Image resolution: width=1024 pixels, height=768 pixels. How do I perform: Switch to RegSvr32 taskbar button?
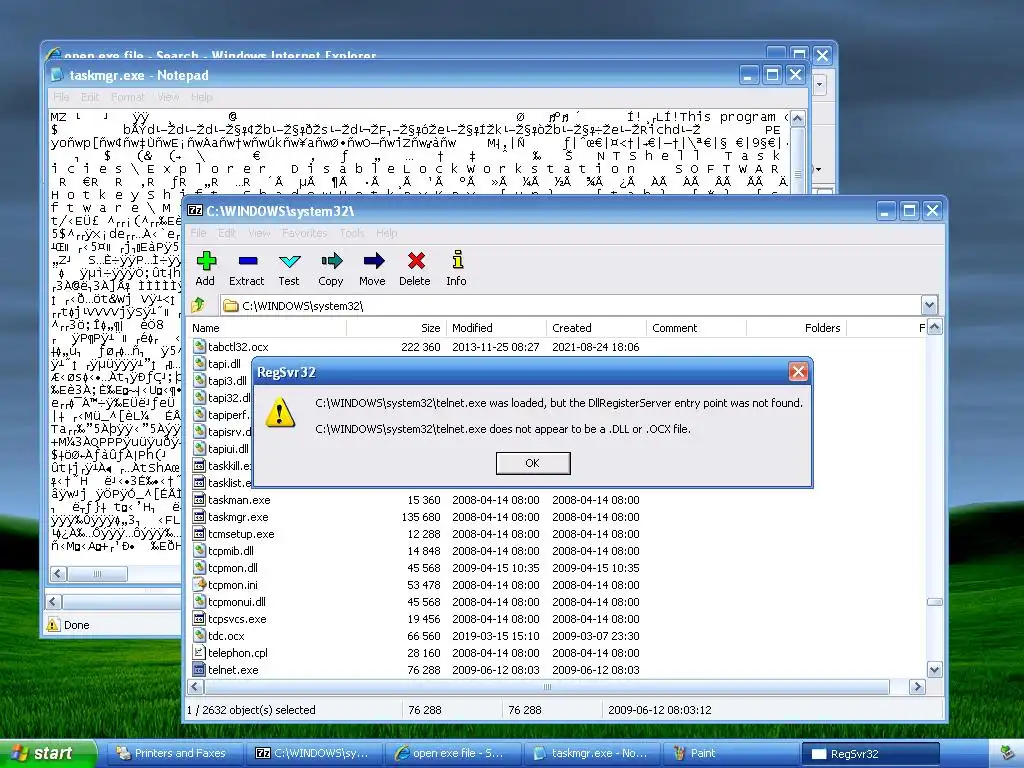click(870, 754)
